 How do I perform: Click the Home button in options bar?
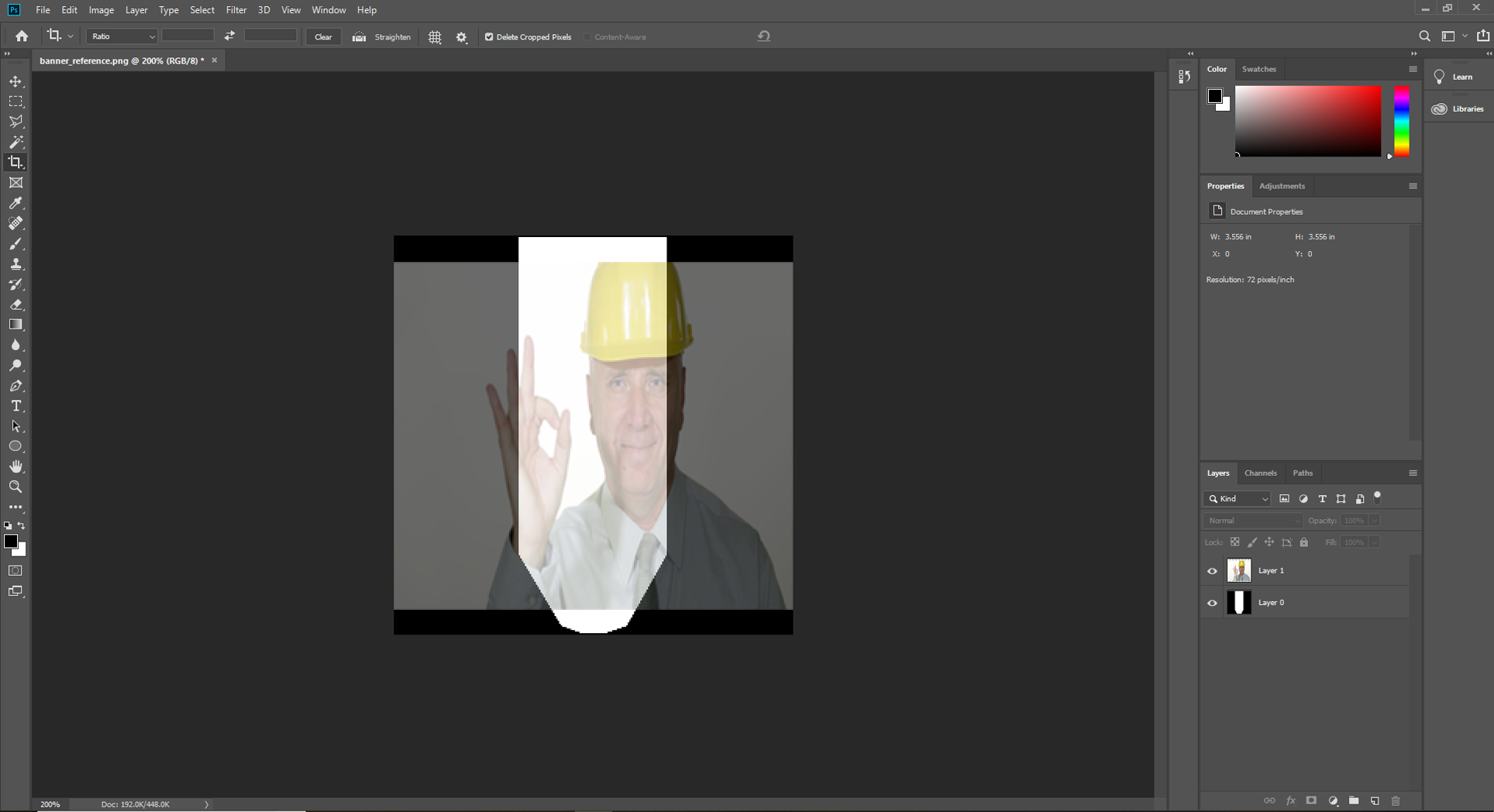point(22,36)
